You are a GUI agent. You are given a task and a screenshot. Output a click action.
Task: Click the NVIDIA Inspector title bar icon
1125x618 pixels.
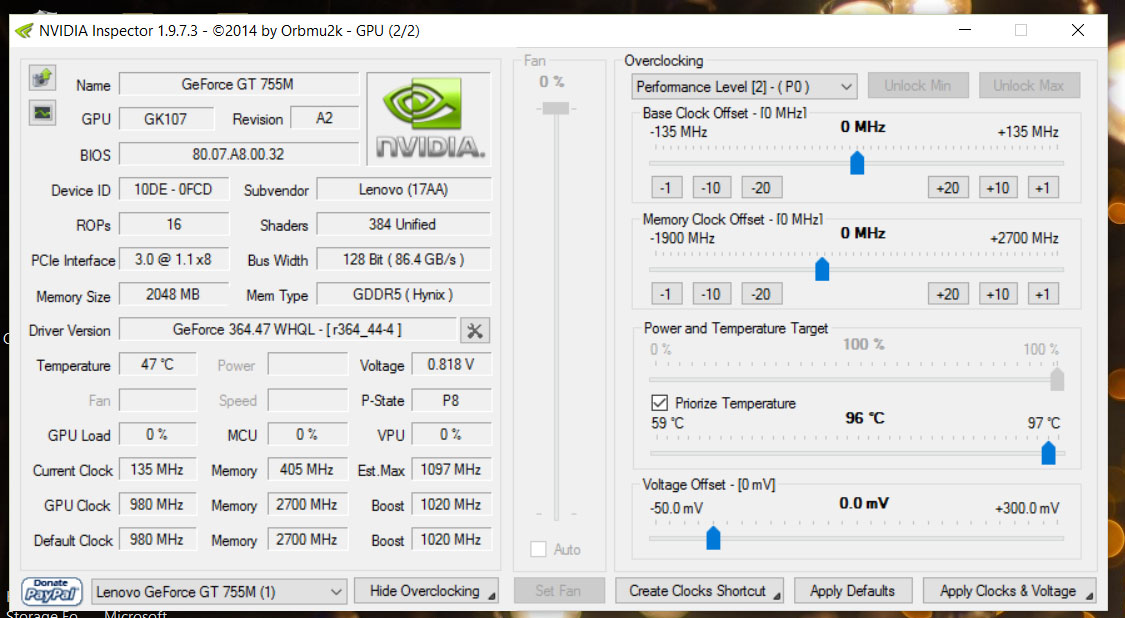point(24,31)
